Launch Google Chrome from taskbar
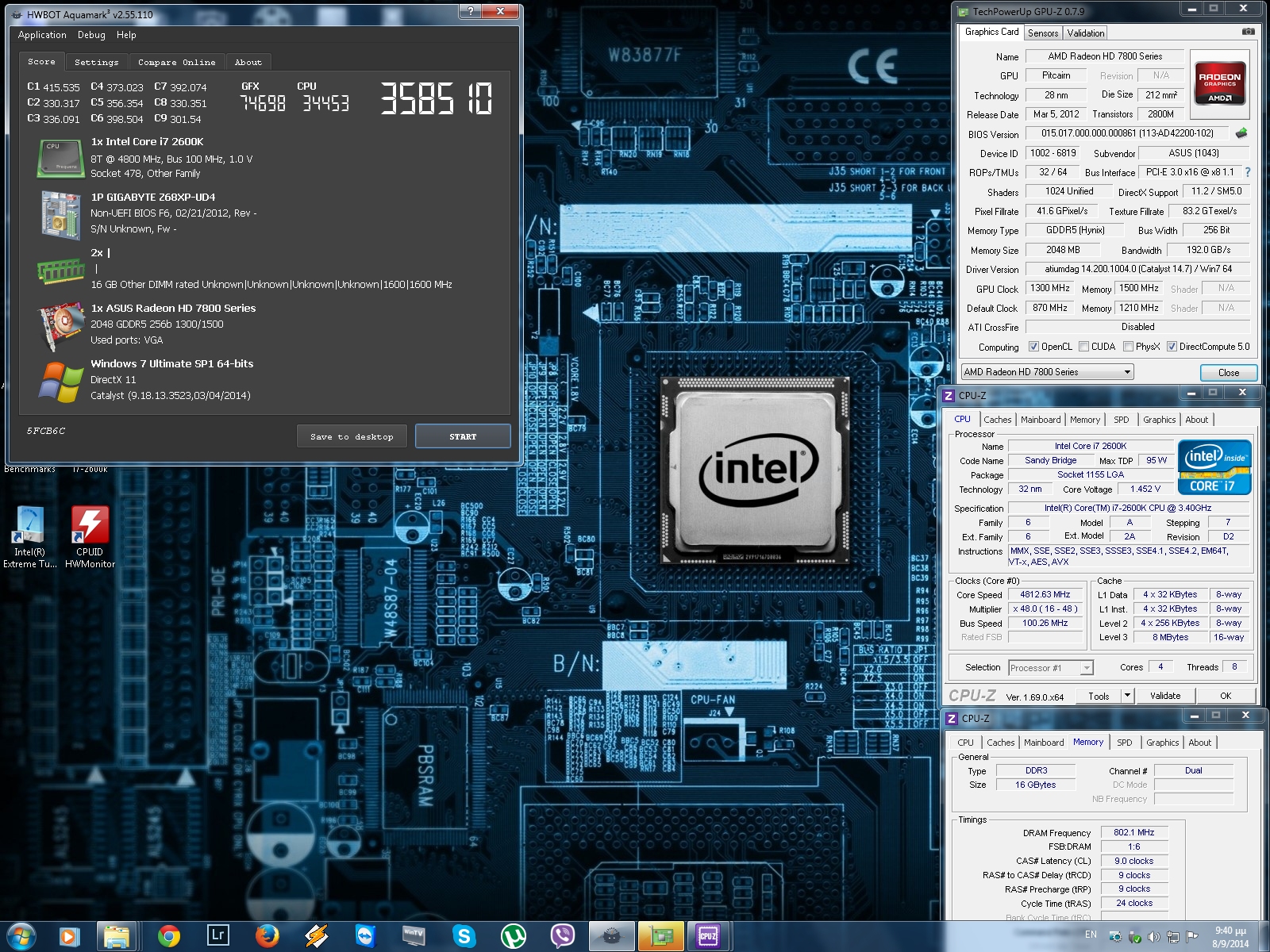The width and height of the screenshot is (1270, 952). [x=168, y=936]
